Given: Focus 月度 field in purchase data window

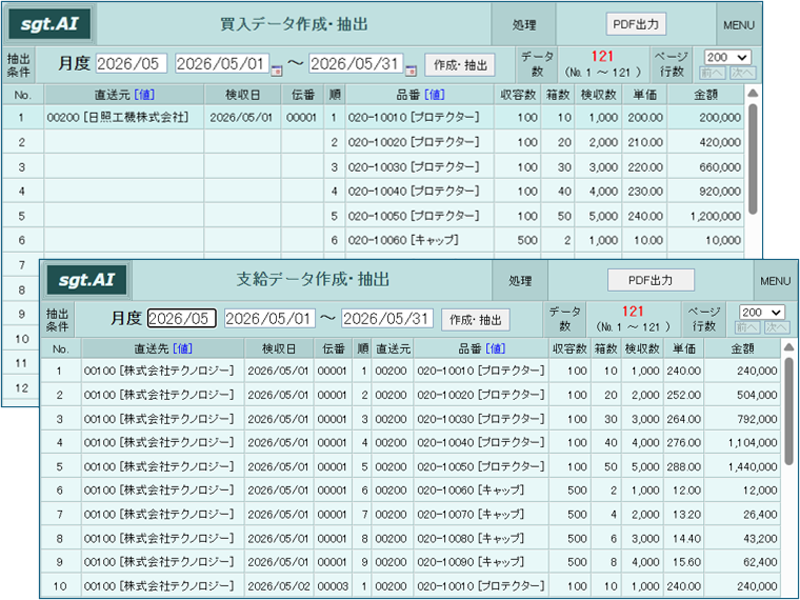Looking at the screenshot, I should coord(131,64).
